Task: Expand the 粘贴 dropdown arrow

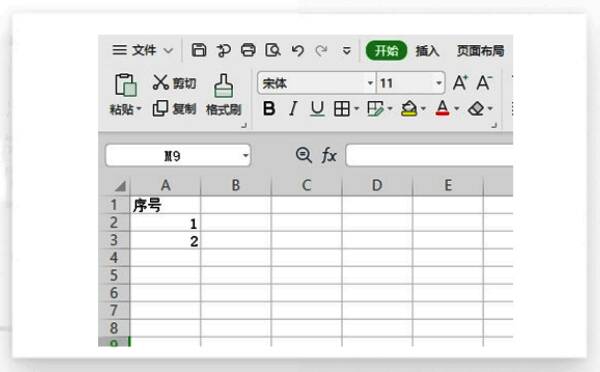Action: pos(139,109)
